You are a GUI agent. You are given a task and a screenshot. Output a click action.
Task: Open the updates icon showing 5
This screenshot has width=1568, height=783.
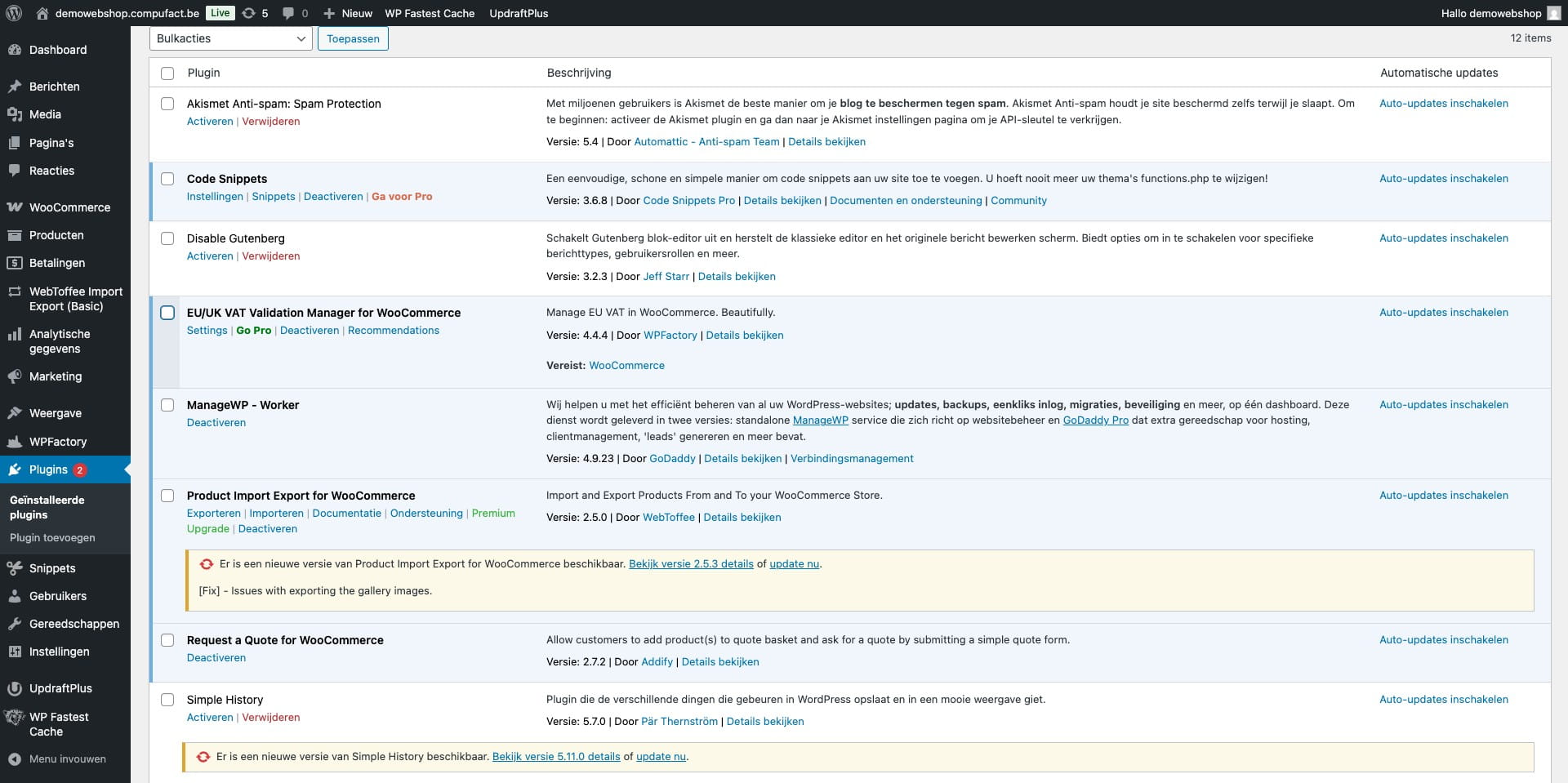pyautogui.click(x=249, y=13)
